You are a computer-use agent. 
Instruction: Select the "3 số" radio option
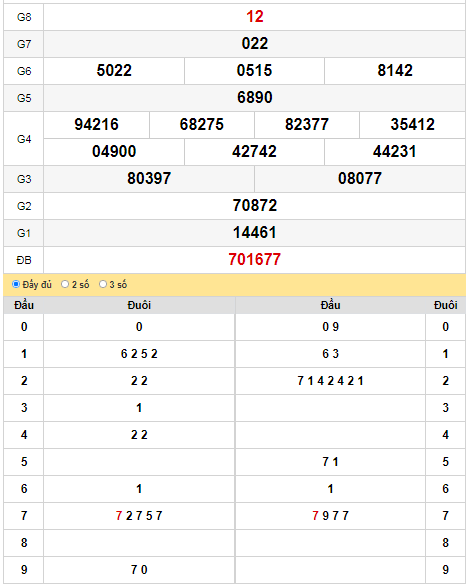103,284
